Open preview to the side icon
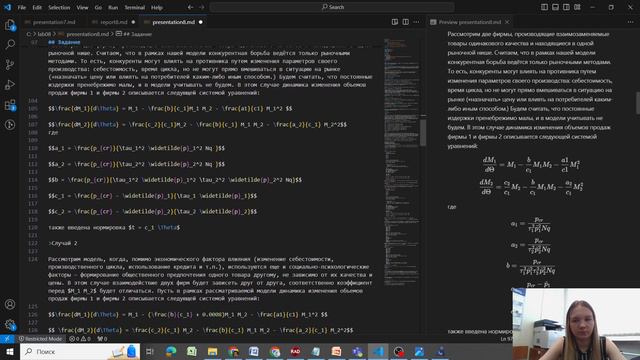This screenshot has width=640, height=360. (395, 22)
